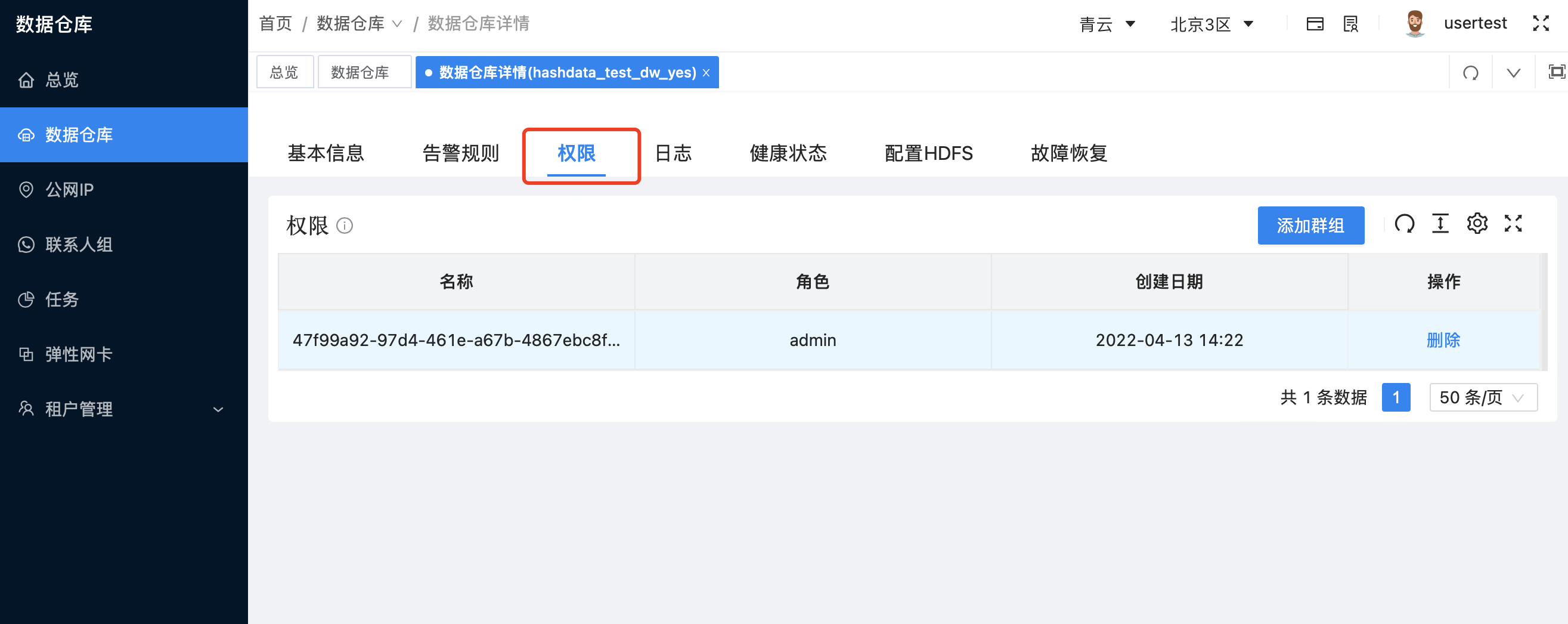
Task: Refresh the 权限 table
Action: [1405, 224]
